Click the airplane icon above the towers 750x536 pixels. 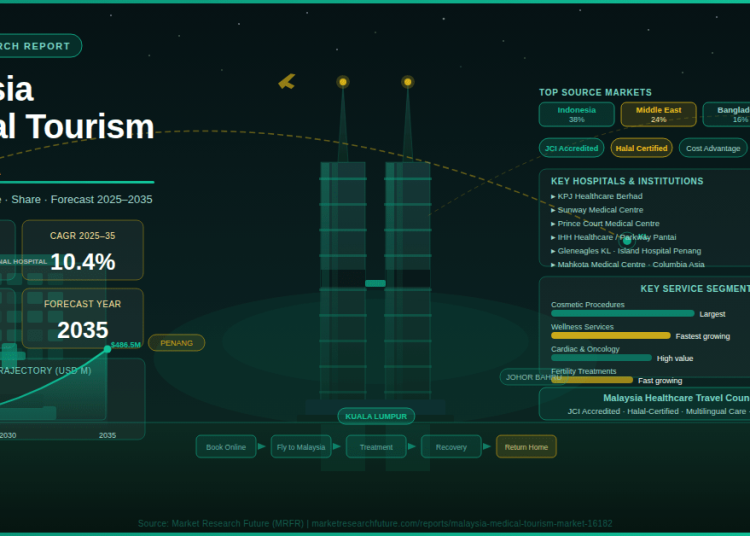tap(287, 81)
